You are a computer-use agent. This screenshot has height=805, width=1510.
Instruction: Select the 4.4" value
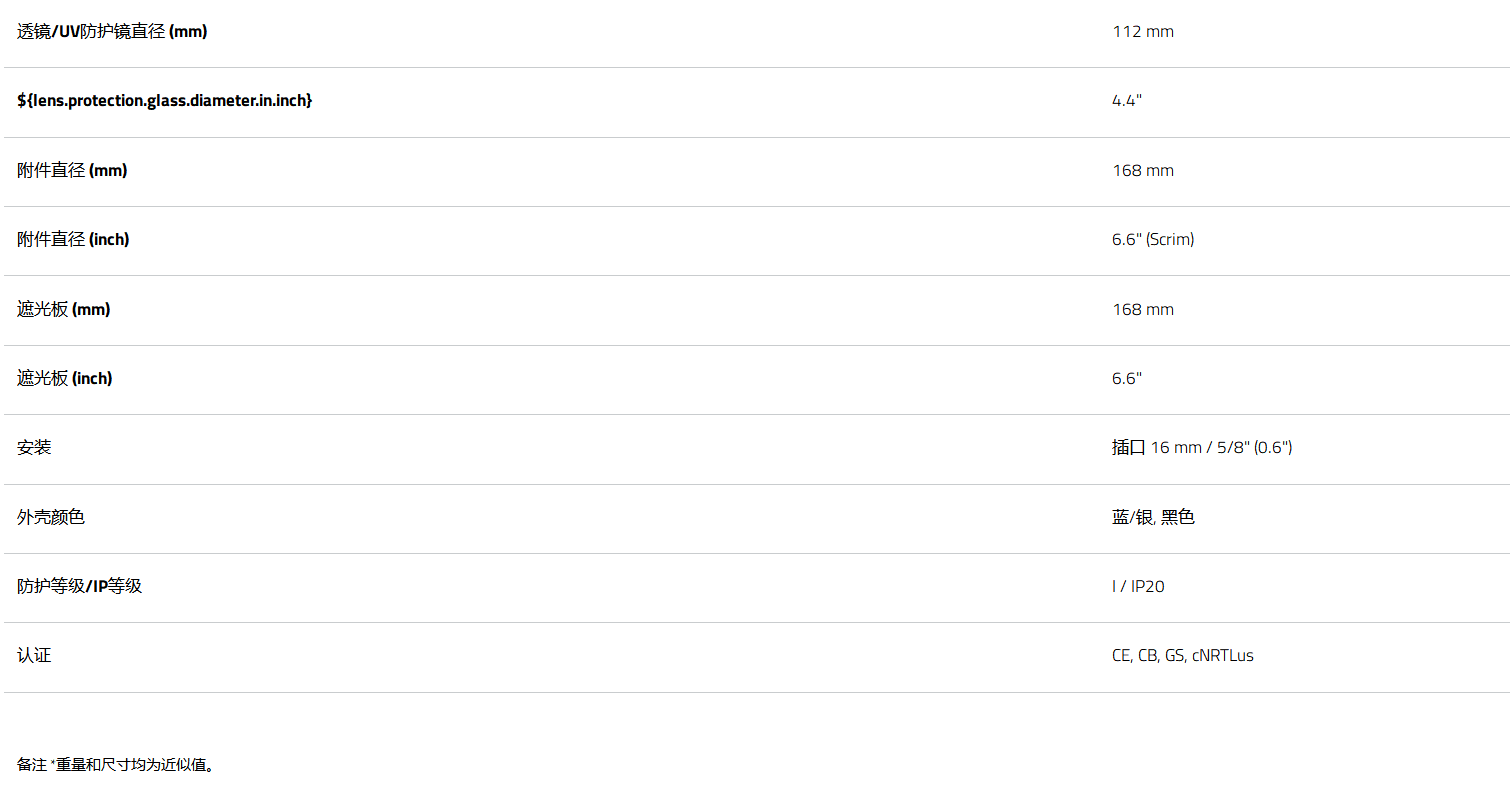click(x=1126, y=101)
